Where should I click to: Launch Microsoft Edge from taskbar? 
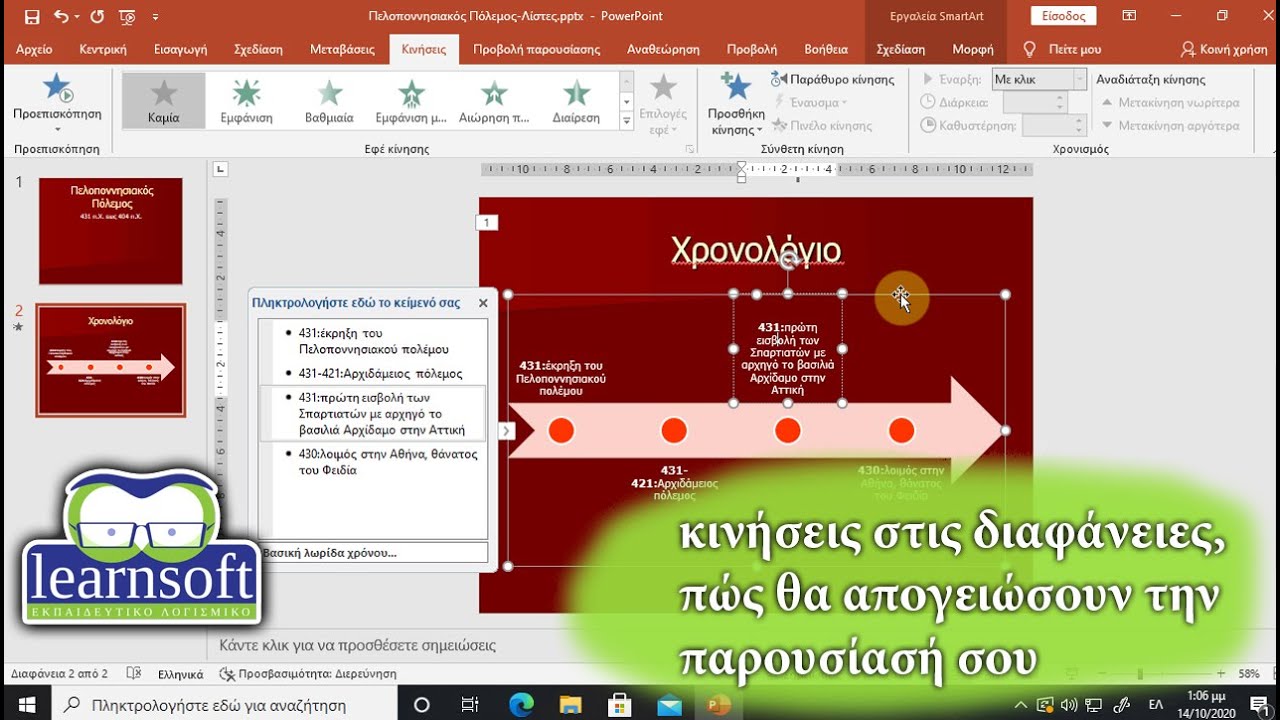click(x=521, y=705)
